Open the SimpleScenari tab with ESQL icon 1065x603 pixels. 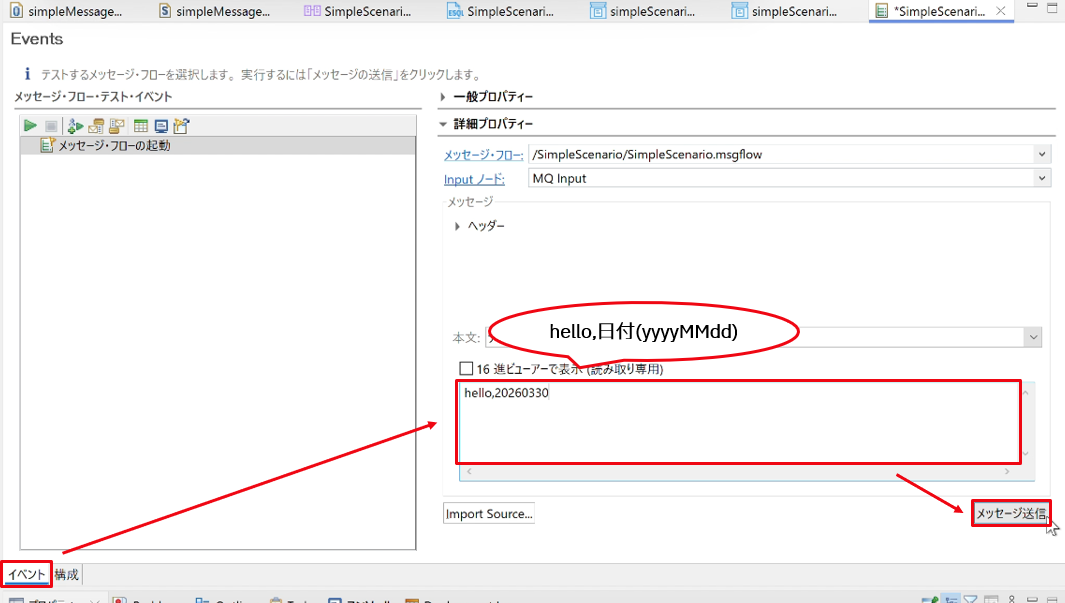click(x=501, y=11)
